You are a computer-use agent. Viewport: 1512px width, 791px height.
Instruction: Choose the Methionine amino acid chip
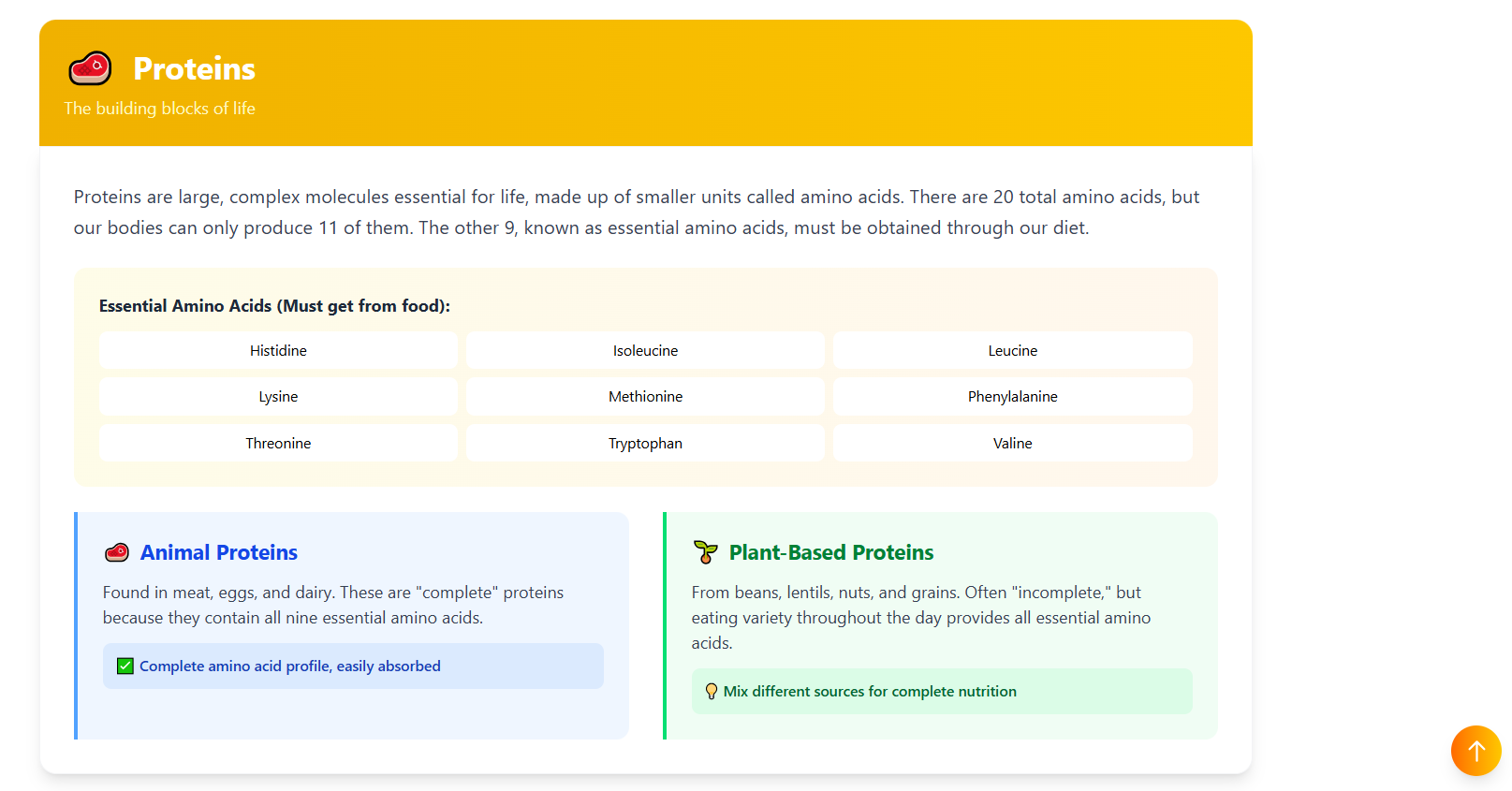[x=645, y=397]
